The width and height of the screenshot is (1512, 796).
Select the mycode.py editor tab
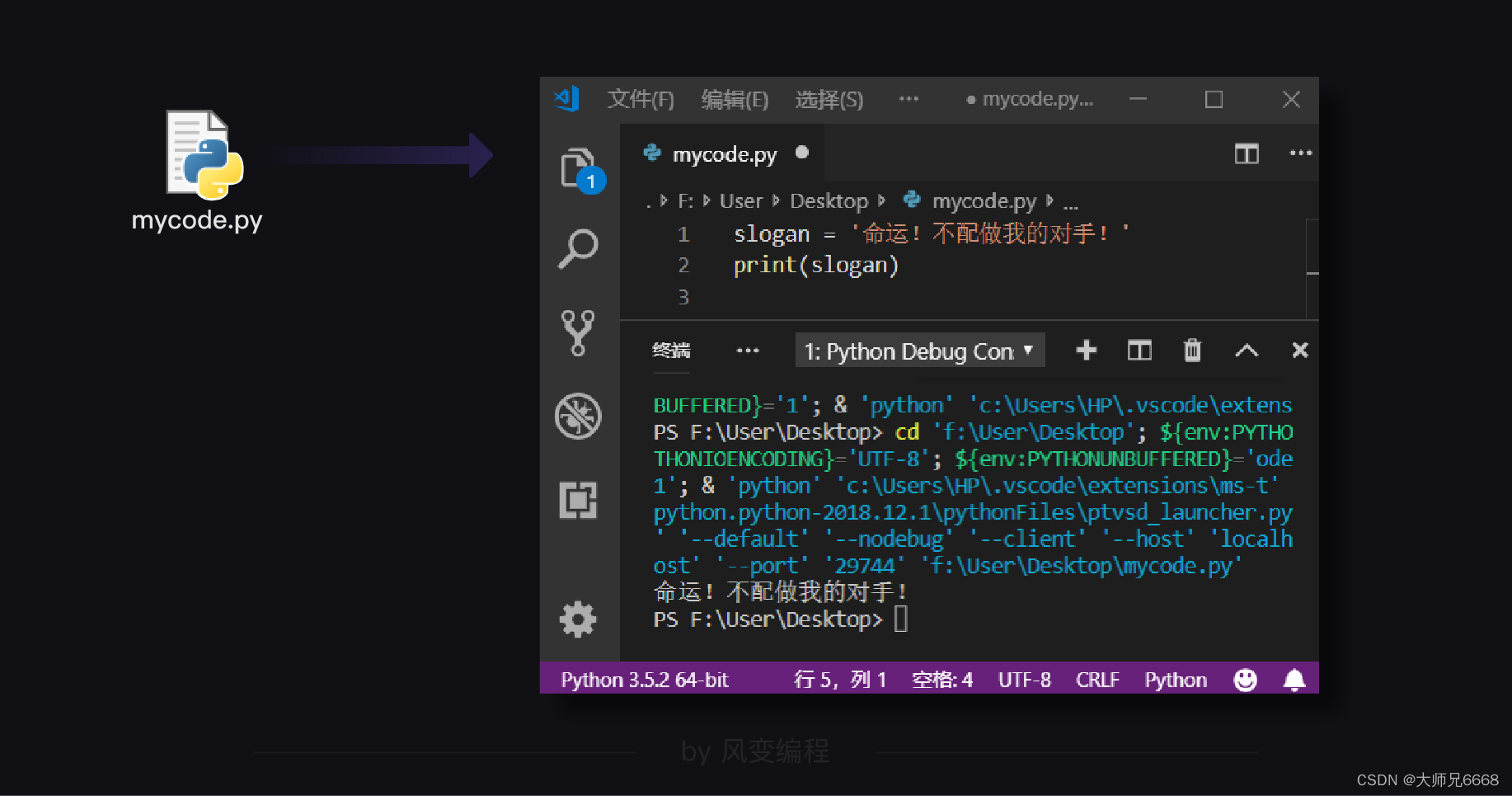click(x=722, y=153)
